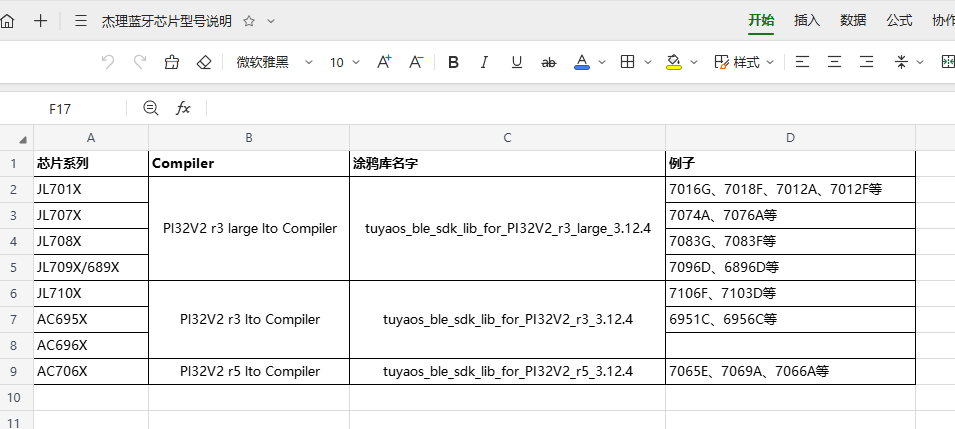Select column A header

coord(91,138)
